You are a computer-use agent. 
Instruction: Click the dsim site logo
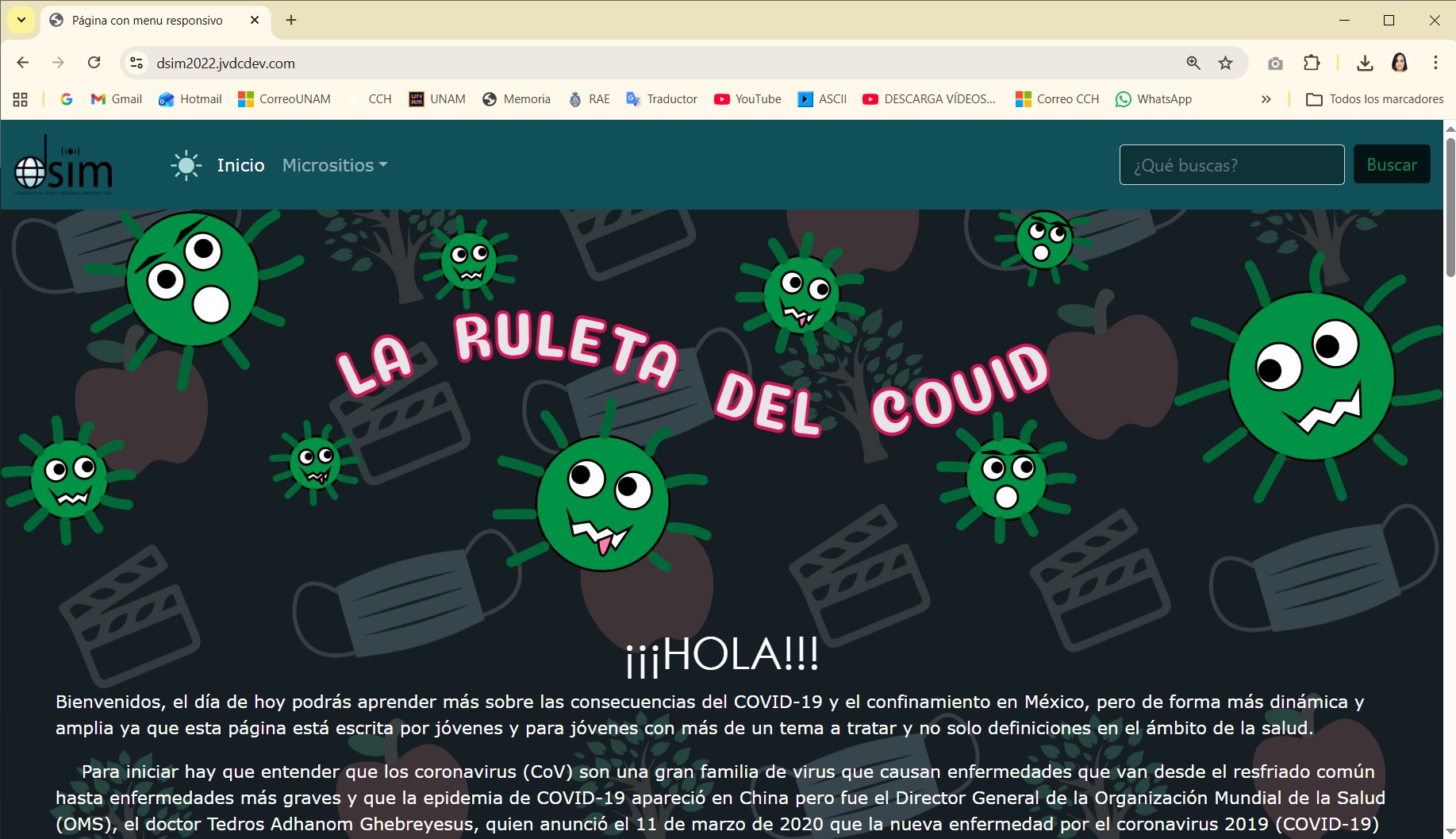tap(63, 164)
